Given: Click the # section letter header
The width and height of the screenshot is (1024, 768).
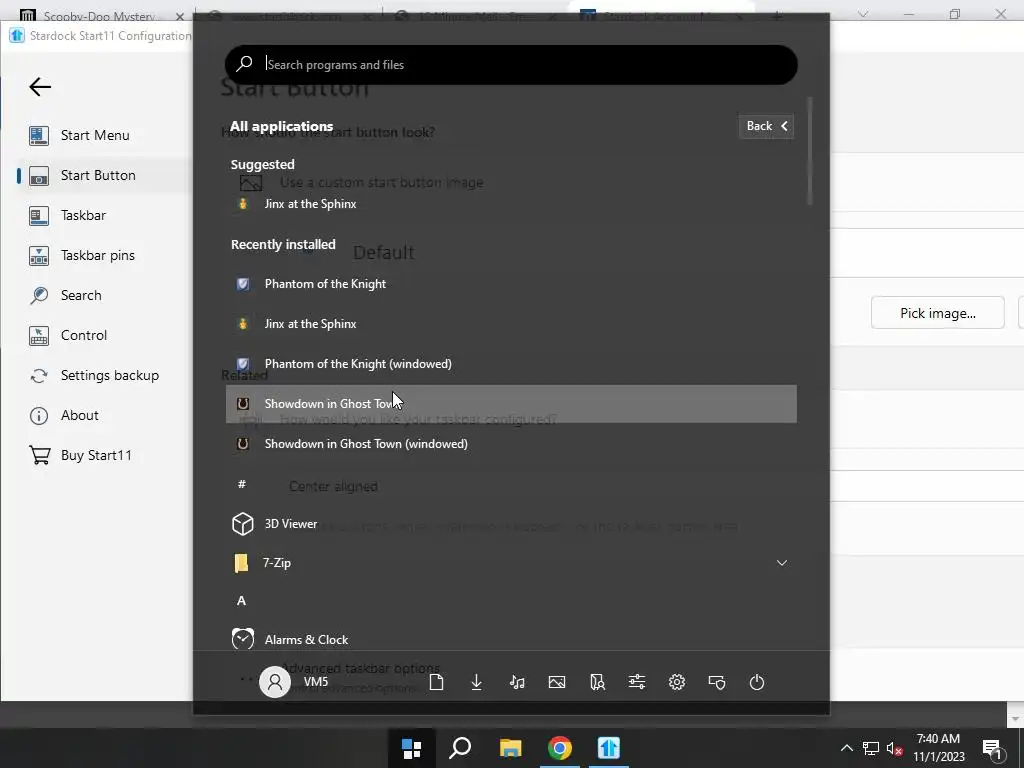Looking at the screenshot, I should tap(242, 484).
